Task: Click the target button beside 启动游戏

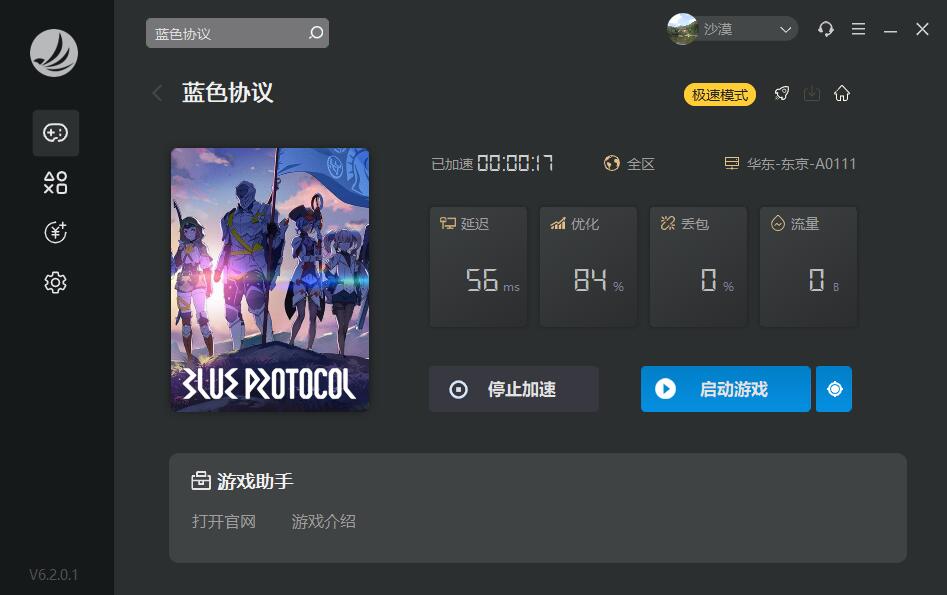Action: point(834,389)
